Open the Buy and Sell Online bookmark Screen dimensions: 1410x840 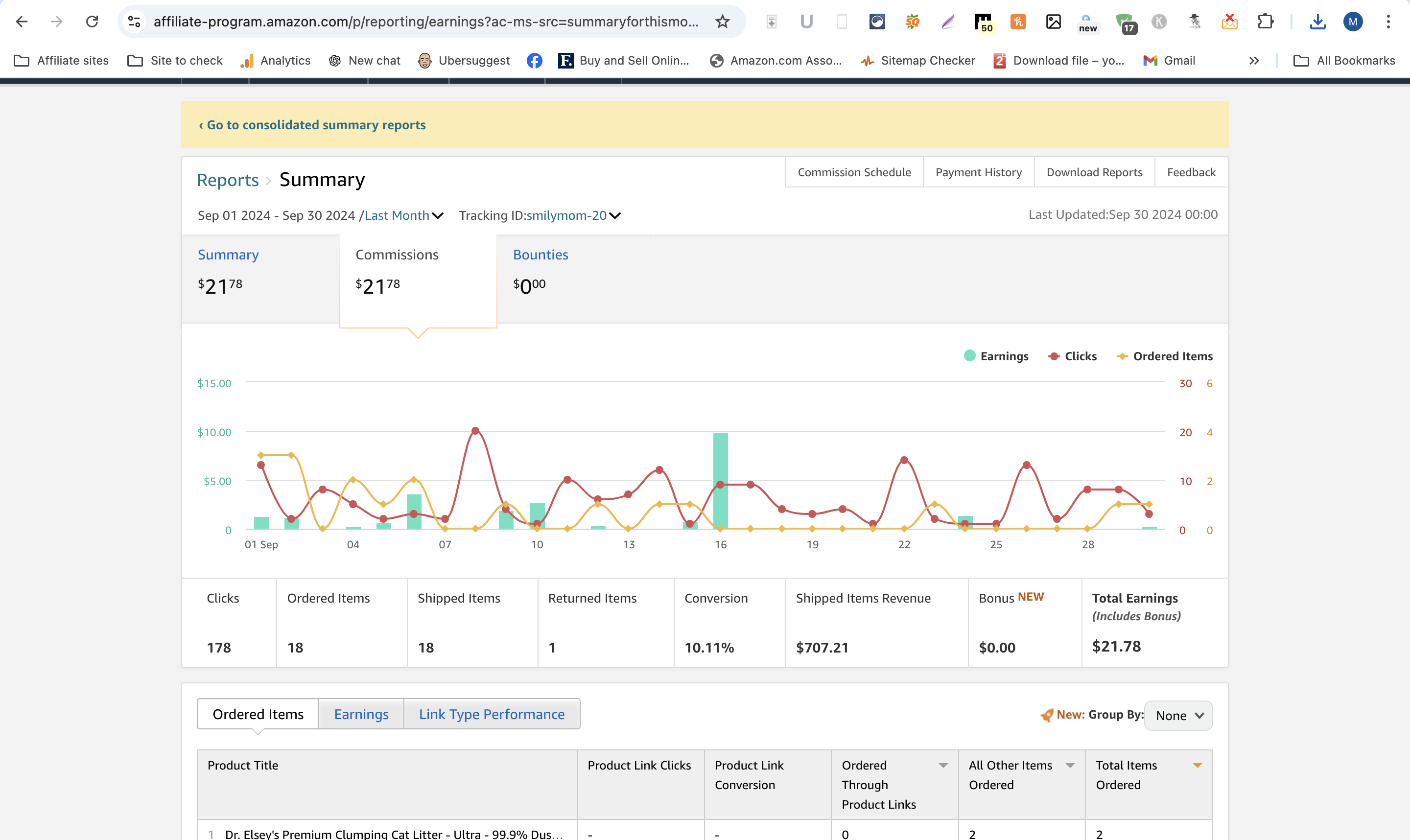pyautogui.click(x=624, y=61)
